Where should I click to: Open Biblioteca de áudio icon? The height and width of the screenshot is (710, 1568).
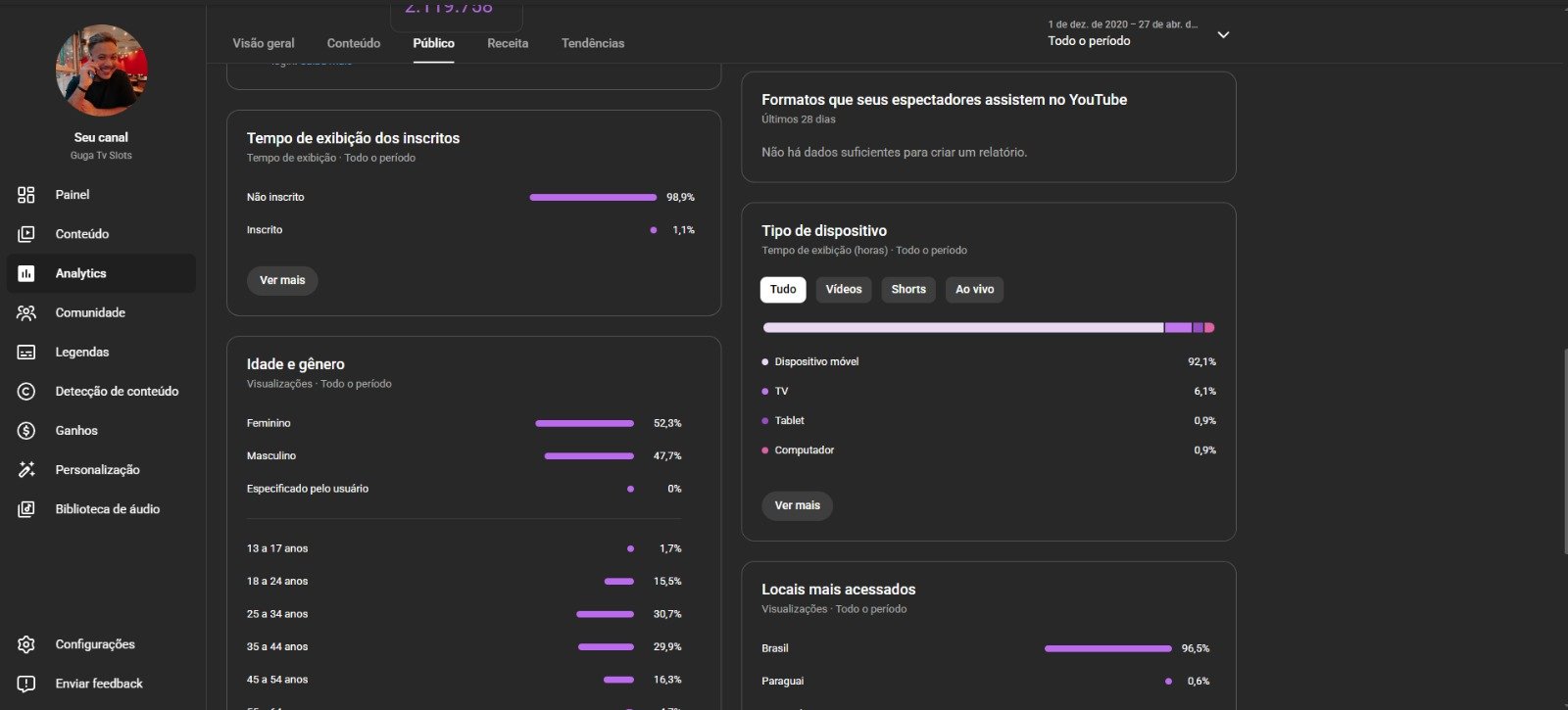(26, 509)
